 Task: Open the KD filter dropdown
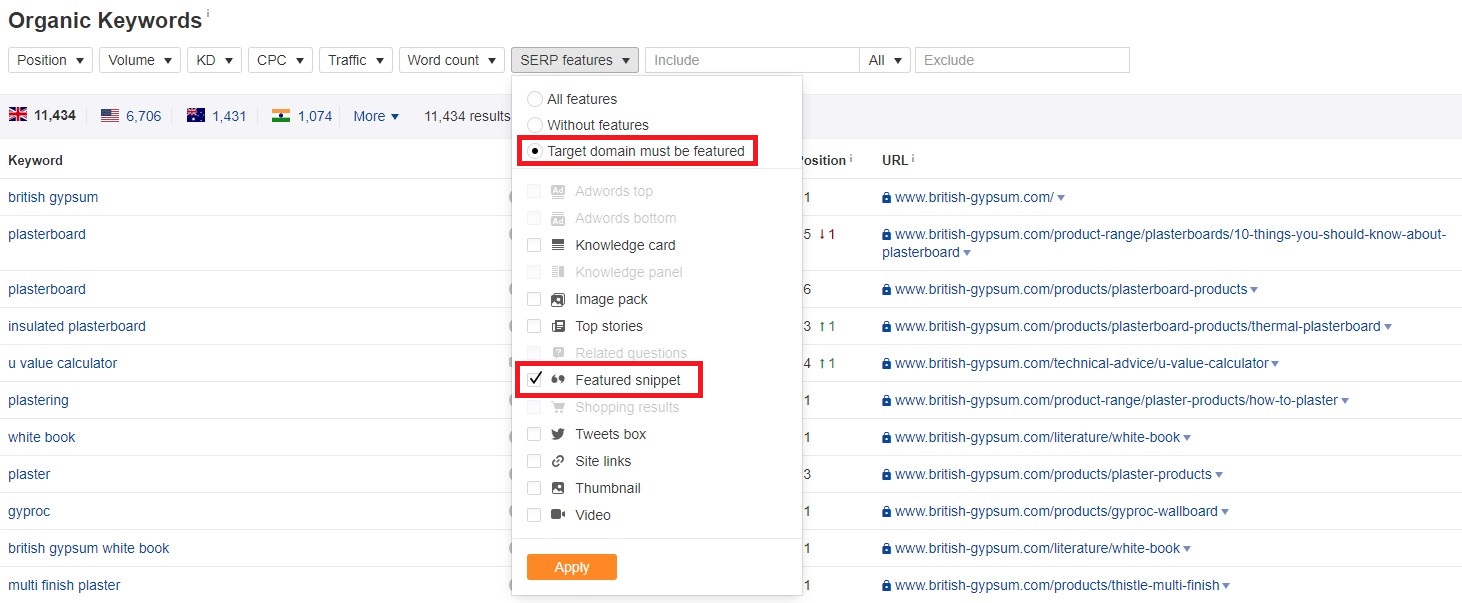(x=214, y=60)
